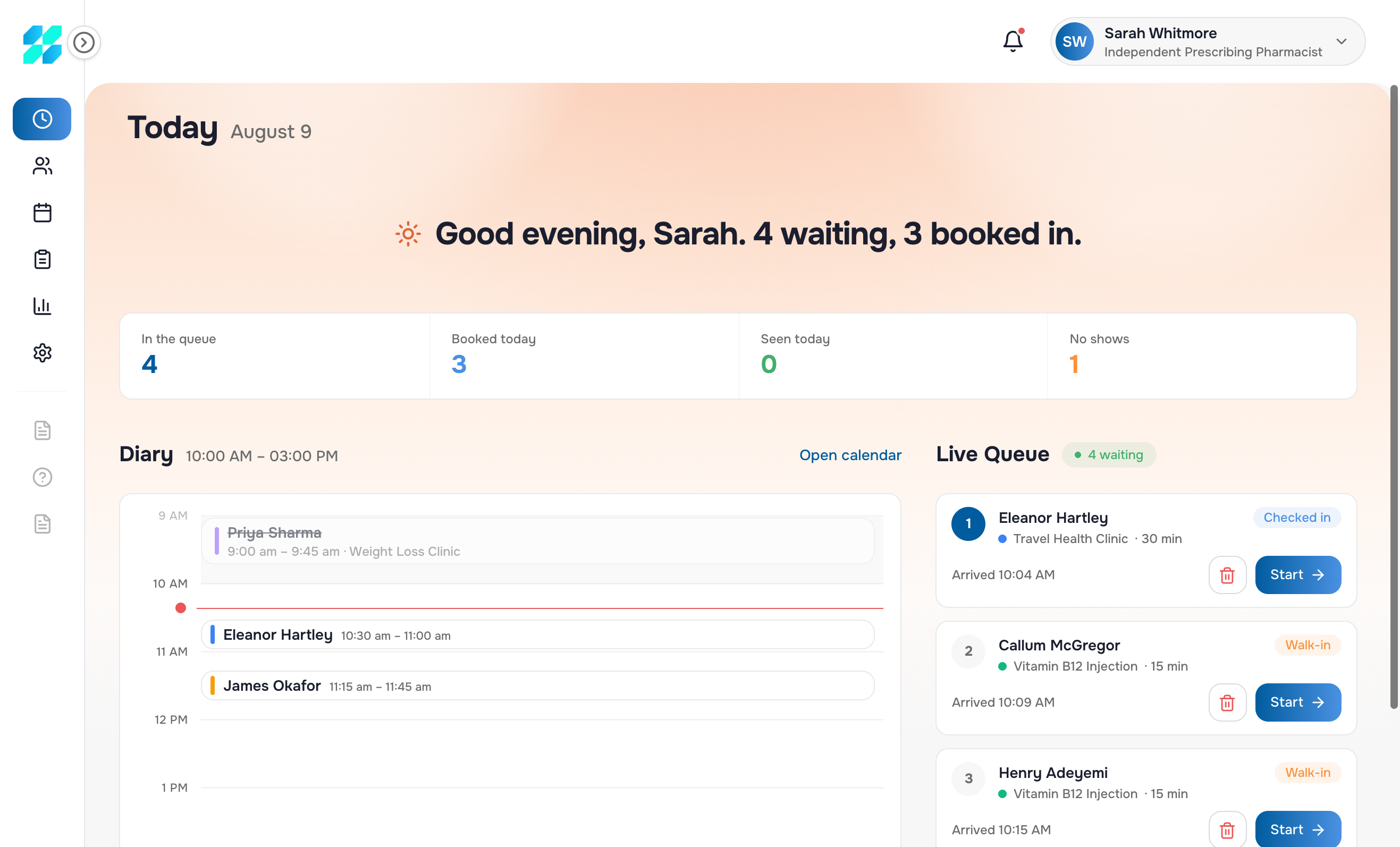Click the 4 waiting badge
This screenshot has width=1400, height=847.
click(x=1109, y=455)
